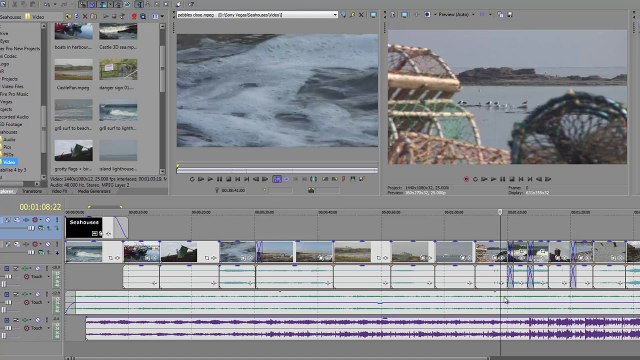Pause the Video Preview playback

pyautogui.click(x=503, y=179)
